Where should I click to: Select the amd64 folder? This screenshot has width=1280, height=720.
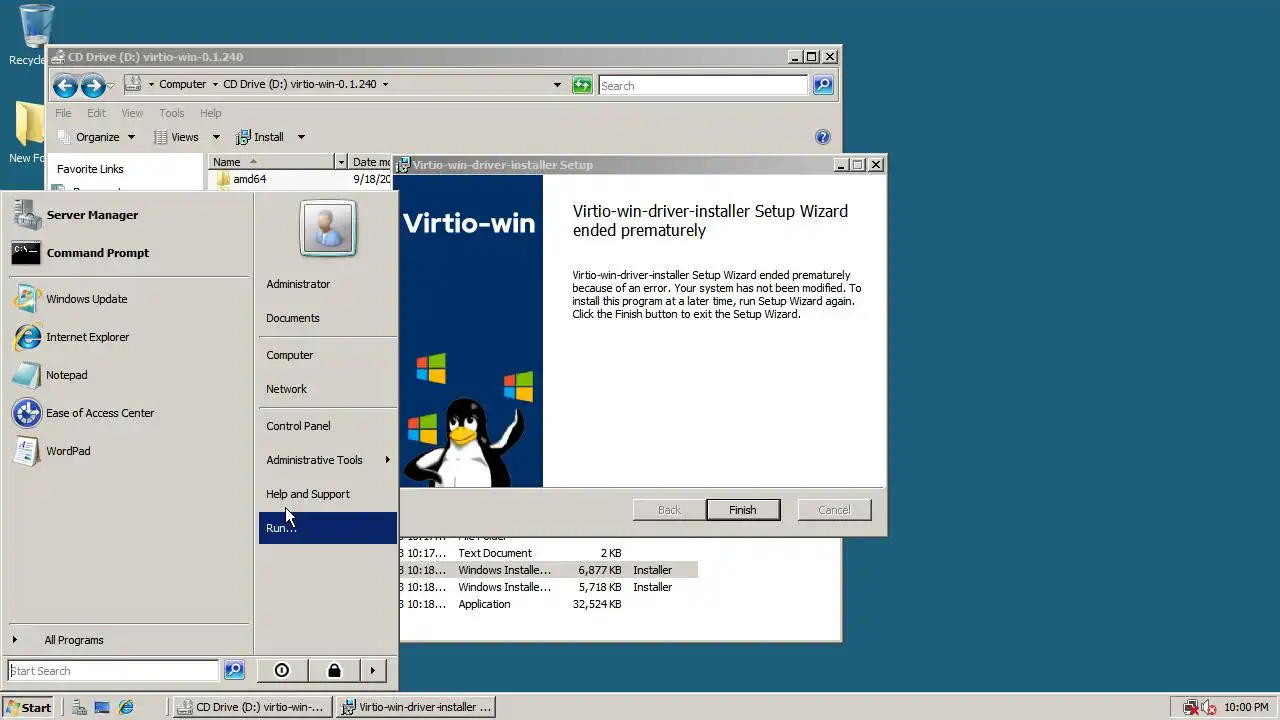coord(248,180)
